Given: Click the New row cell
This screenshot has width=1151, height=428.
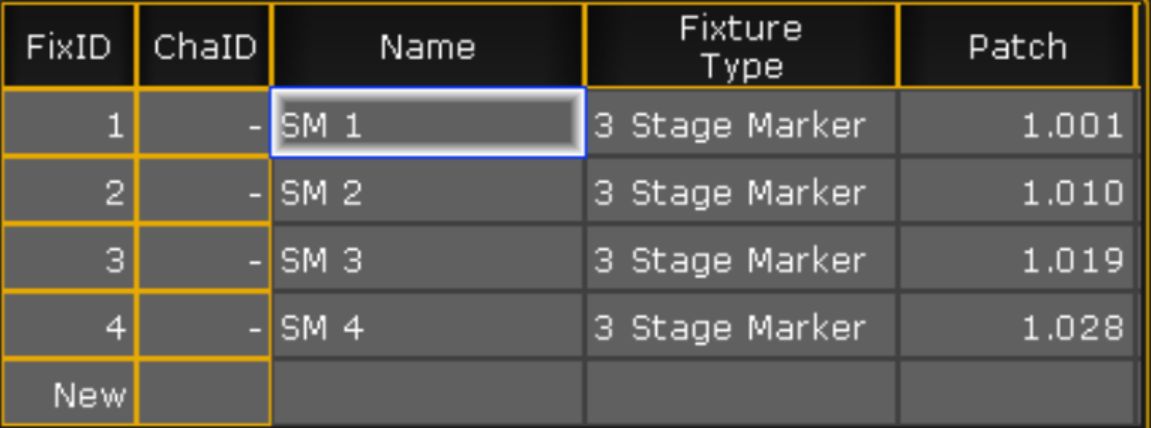Looking at the screenshot, I should 68,395.
